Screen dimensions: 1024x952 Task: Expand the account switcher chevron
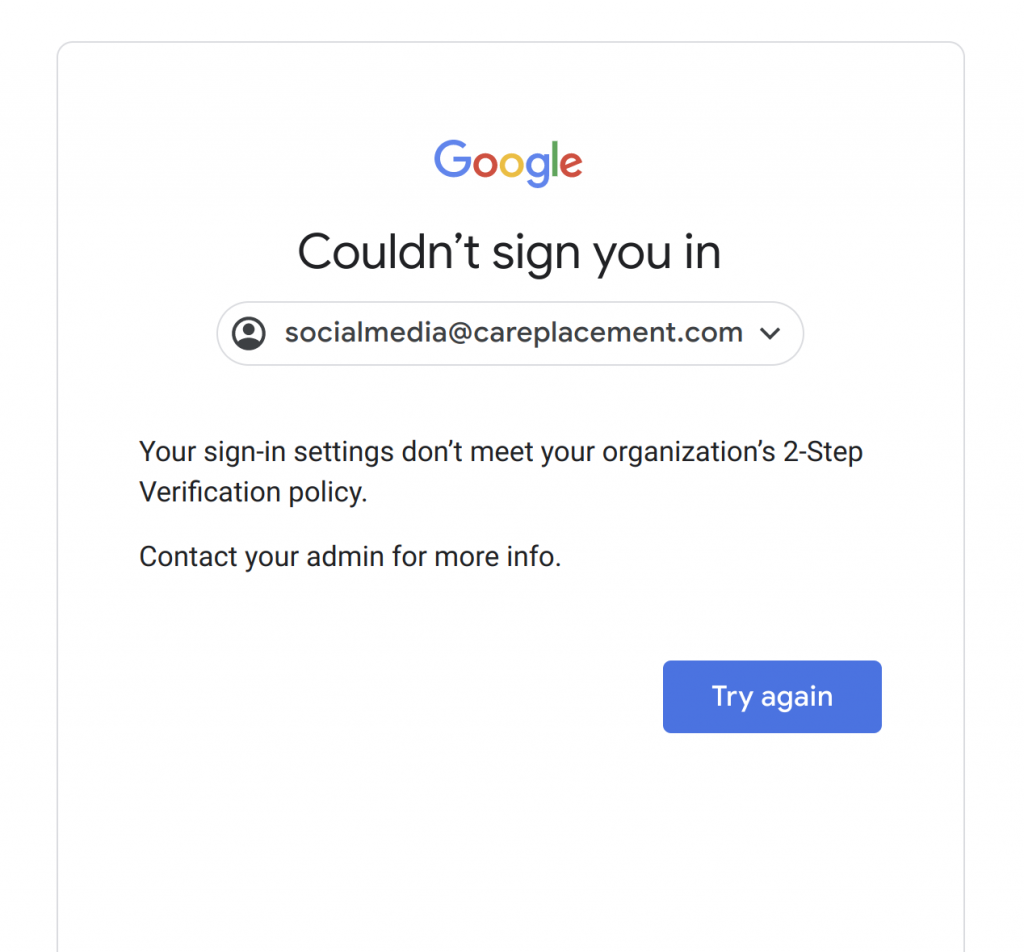pyautogui.click(x=769, y=334)
